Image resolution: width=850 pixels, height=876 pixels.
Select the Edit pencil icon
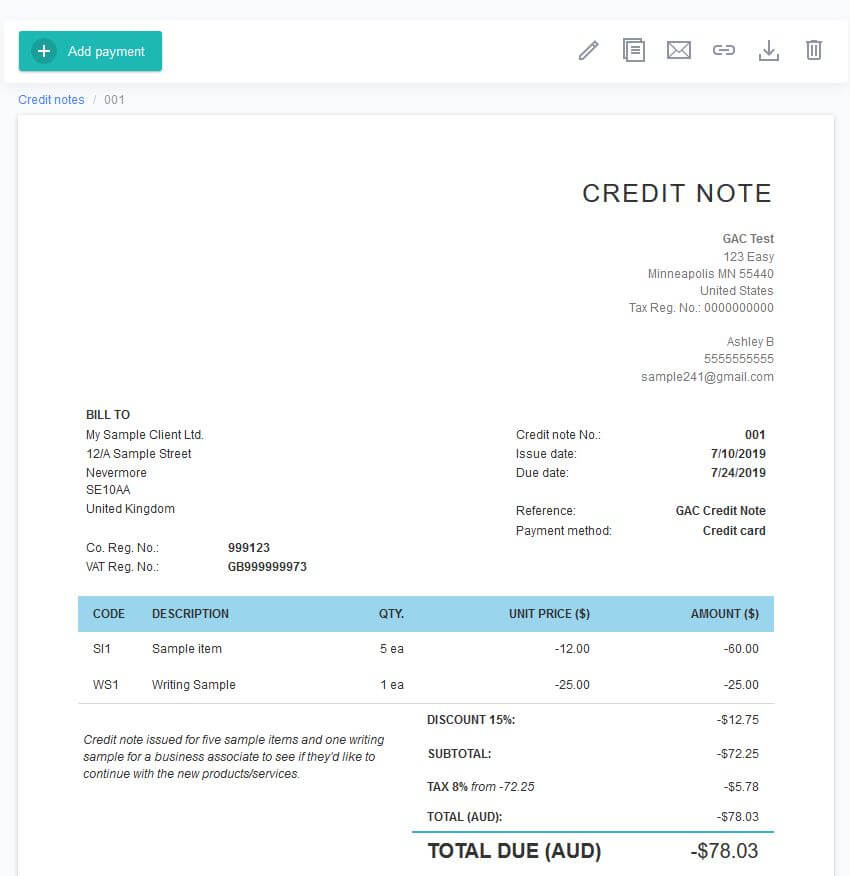(x=589, y=49)
